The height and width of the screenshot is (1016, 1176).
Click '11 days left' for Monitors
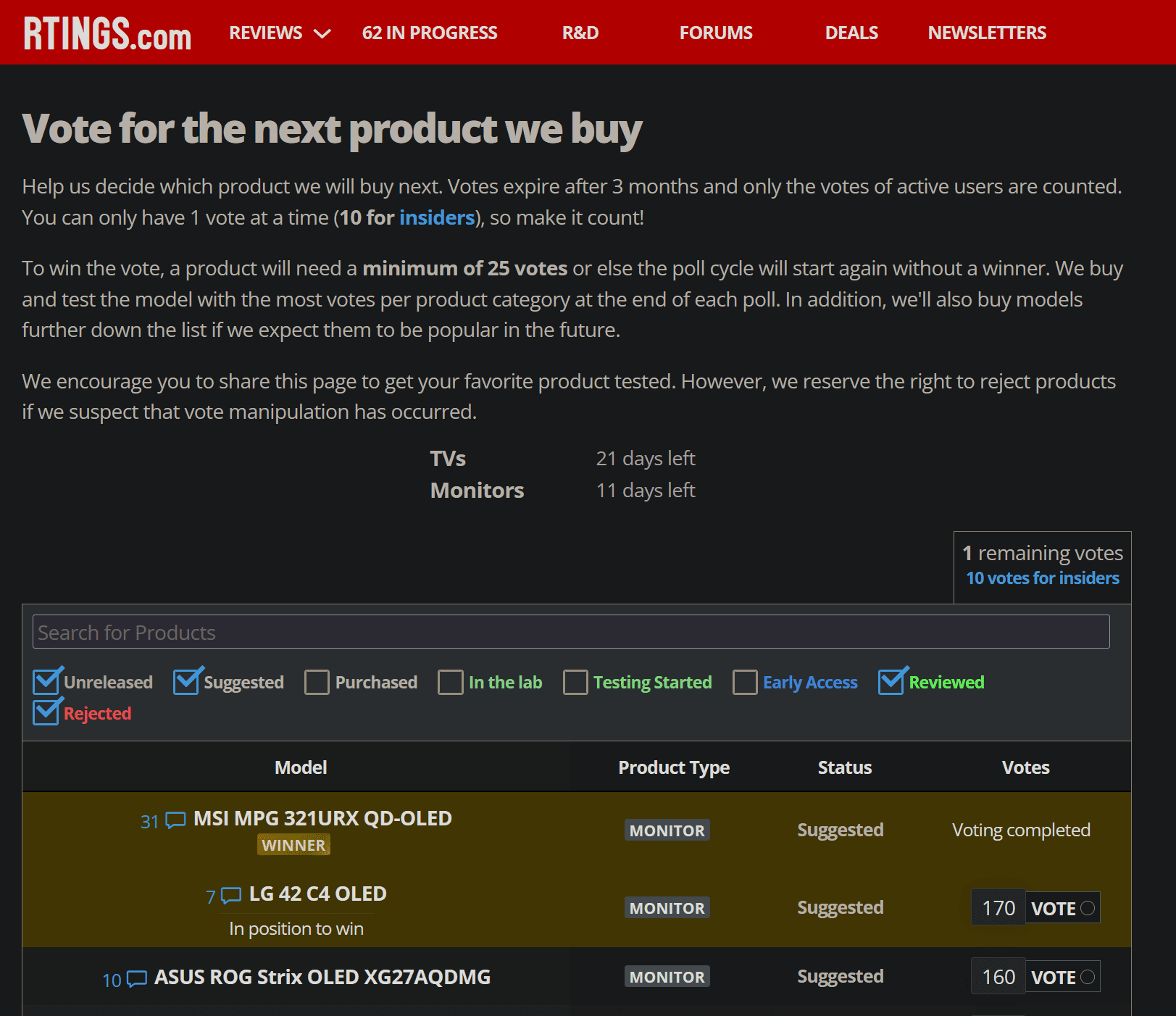(x=646, y=490)
